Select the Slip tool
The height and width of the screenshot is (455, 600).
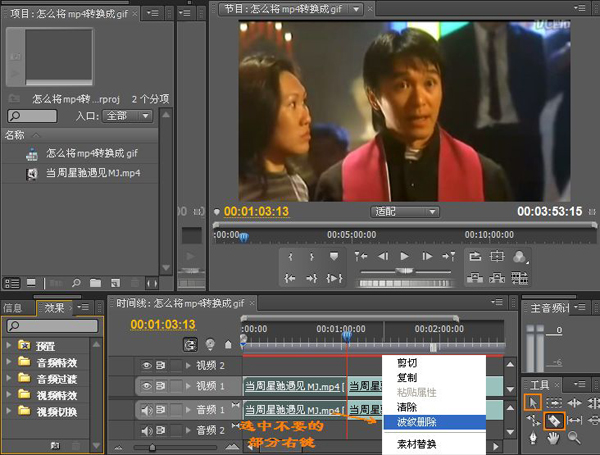(574, 421)
